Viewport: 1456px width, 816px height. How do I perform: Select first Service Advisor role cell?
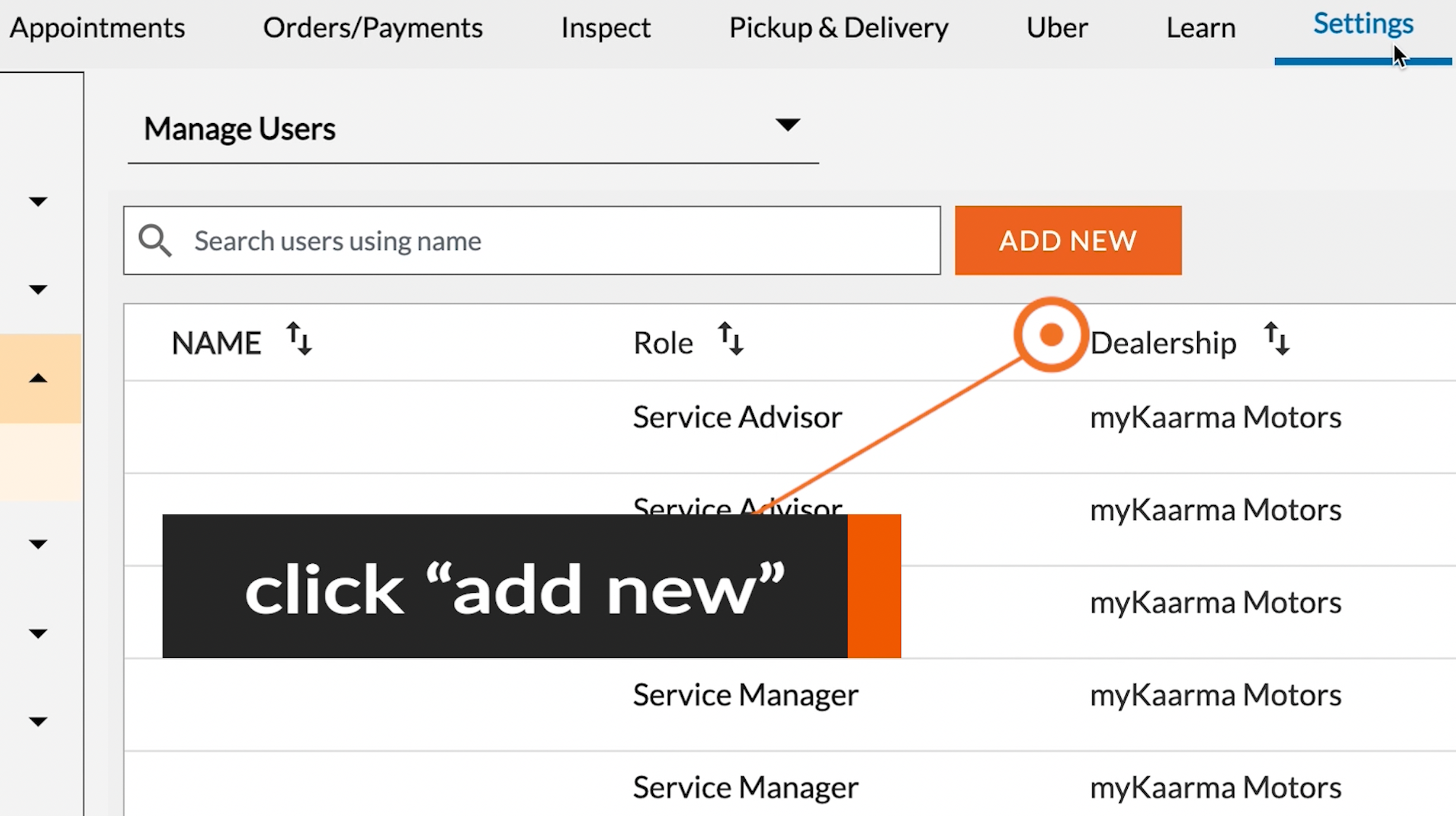point(737,417)
